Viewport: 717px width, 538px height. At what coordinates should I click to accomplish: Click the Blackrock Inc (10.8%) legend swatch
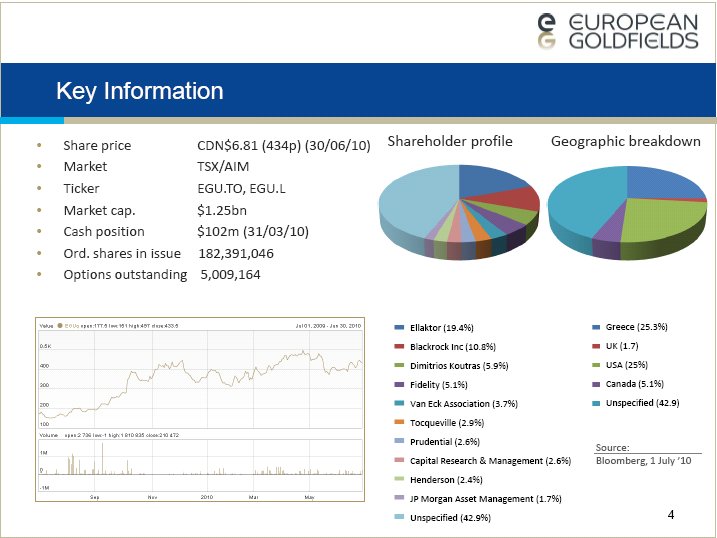click(399, 346)
